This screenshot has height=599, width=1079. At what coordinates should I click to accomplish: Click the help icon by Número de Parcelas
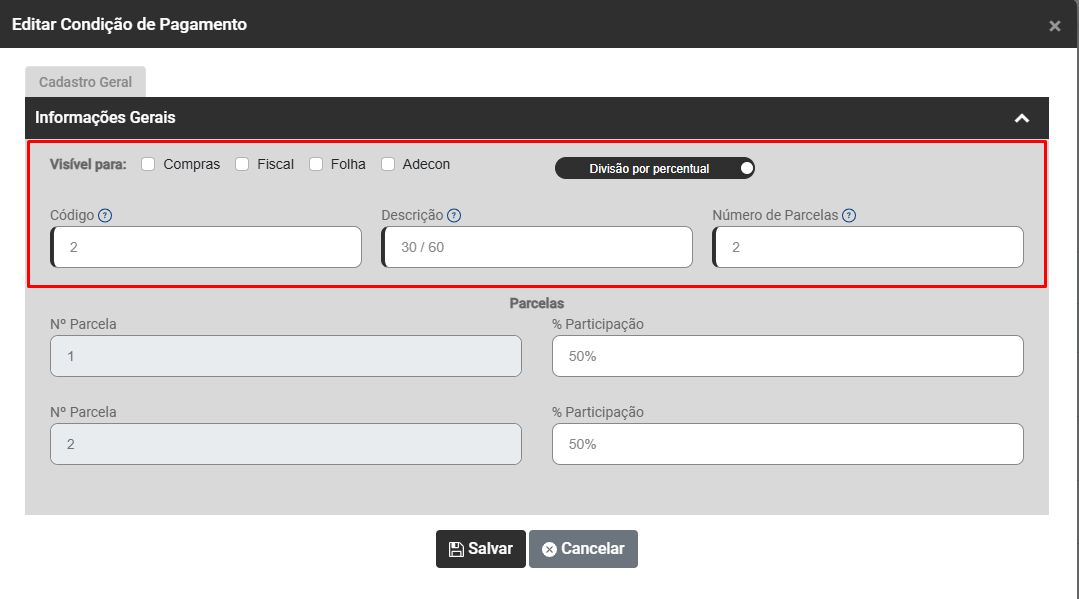tap(849, 215)
